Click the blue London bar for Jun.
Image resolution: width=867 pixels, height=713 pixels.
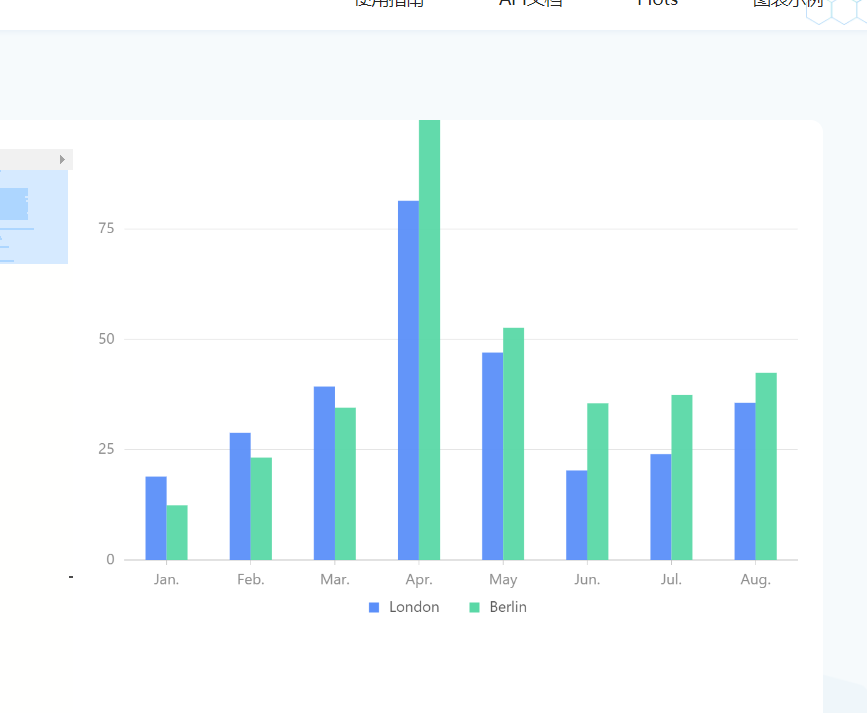coord(577,515)
